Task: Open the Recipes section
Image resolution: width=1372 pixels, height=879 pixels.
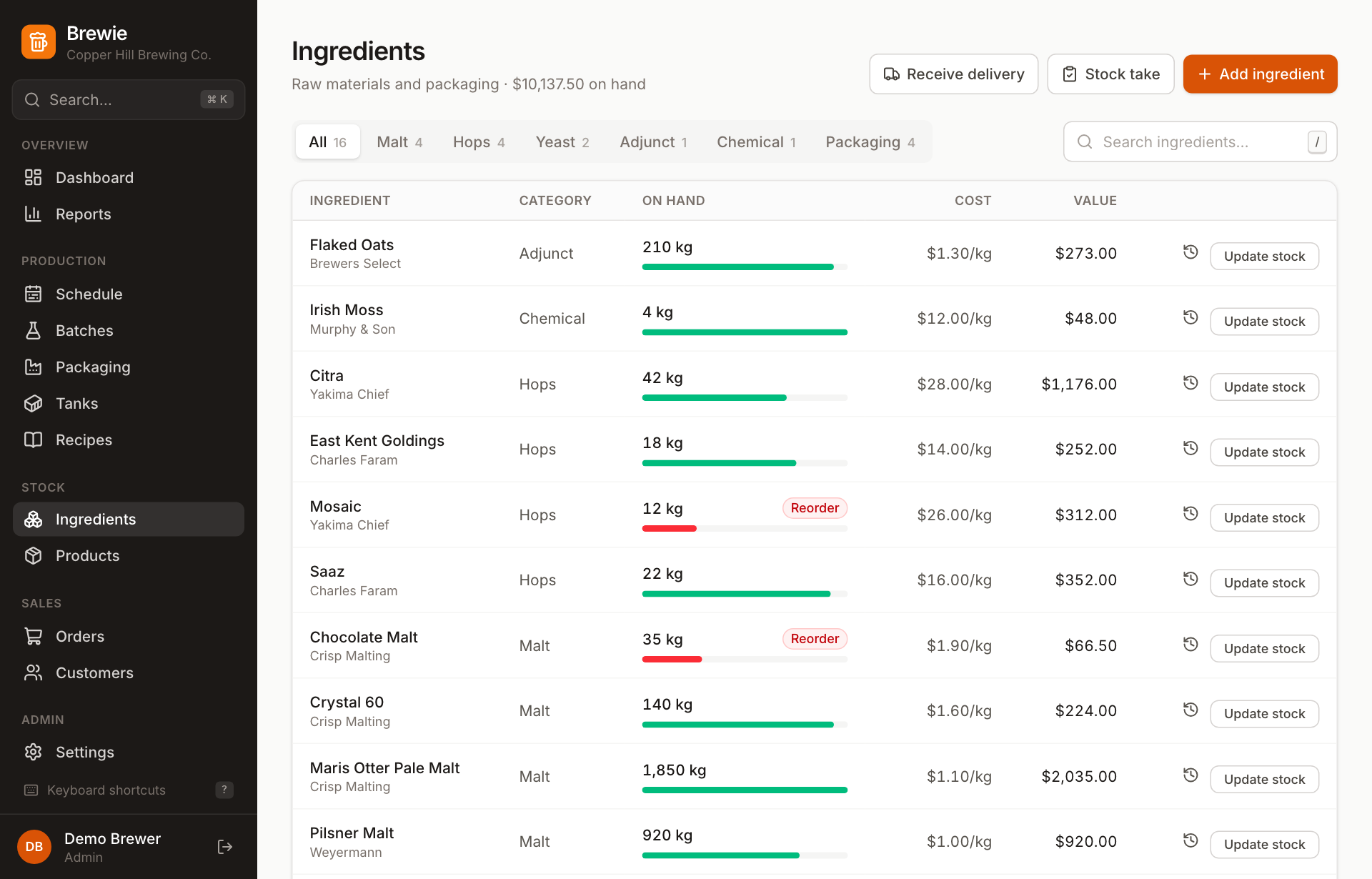Action: (x=129, y=439)
